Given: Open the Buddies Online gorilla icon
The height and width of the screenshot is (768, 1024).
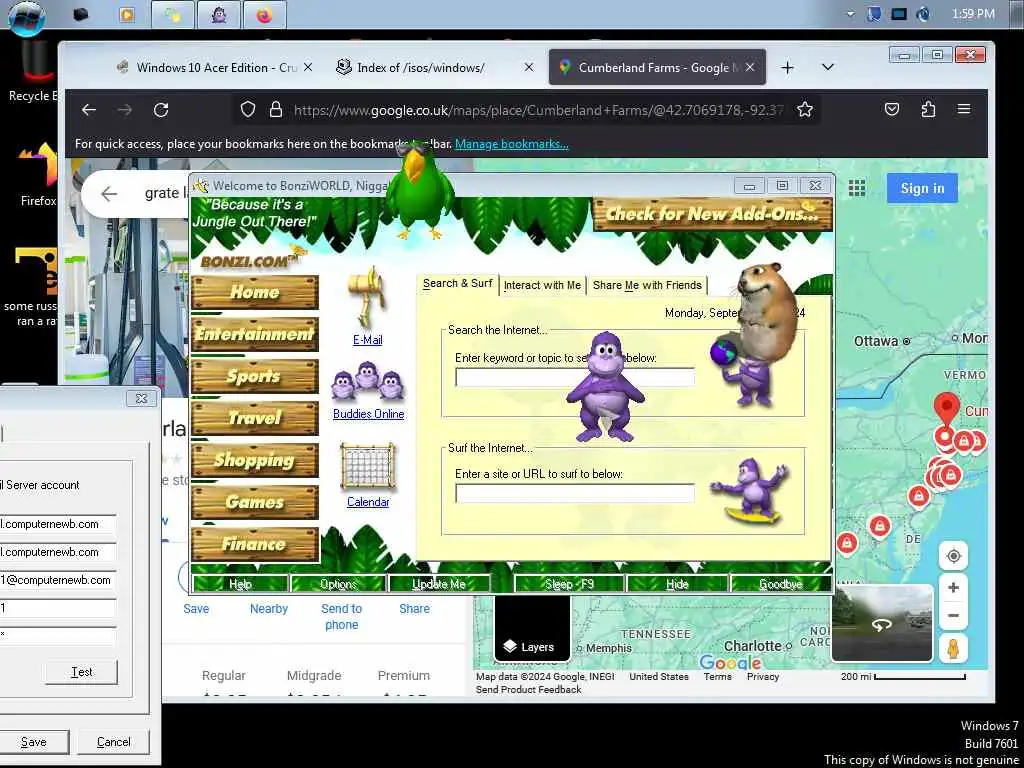Looking at the screenshot, I should pyautogui.click(x=368, y=381).
